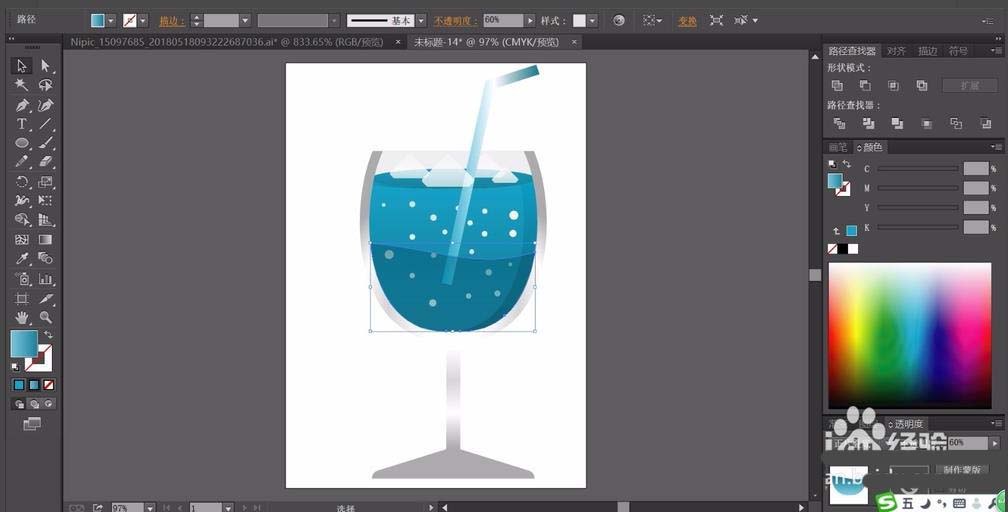Screen dimensions: 1008x512
Task: Click Minus Back pathfinder icon
Action: [986, 123]
